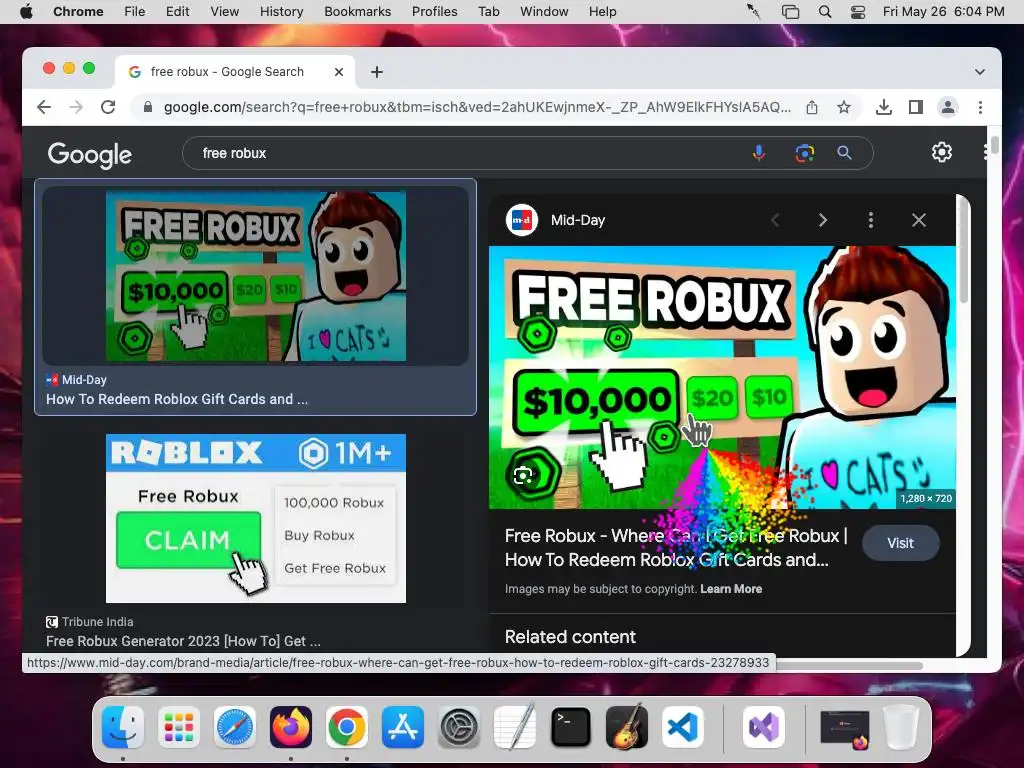The width and height of the screenshot is (1024, 768).
Task: Search by image with Google Lens
Action: (805, 153)
